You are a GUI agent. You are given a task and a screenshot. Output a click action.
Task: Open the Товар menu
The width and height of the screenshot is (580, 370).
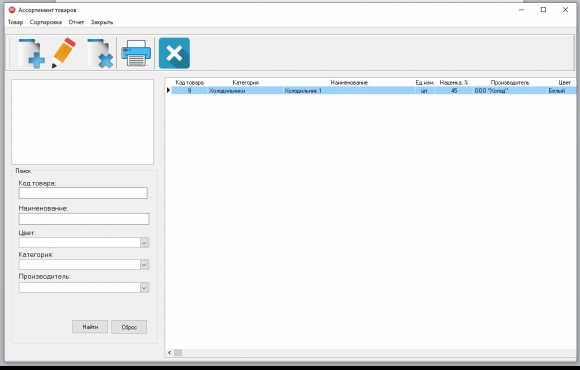tap(16, 22)
